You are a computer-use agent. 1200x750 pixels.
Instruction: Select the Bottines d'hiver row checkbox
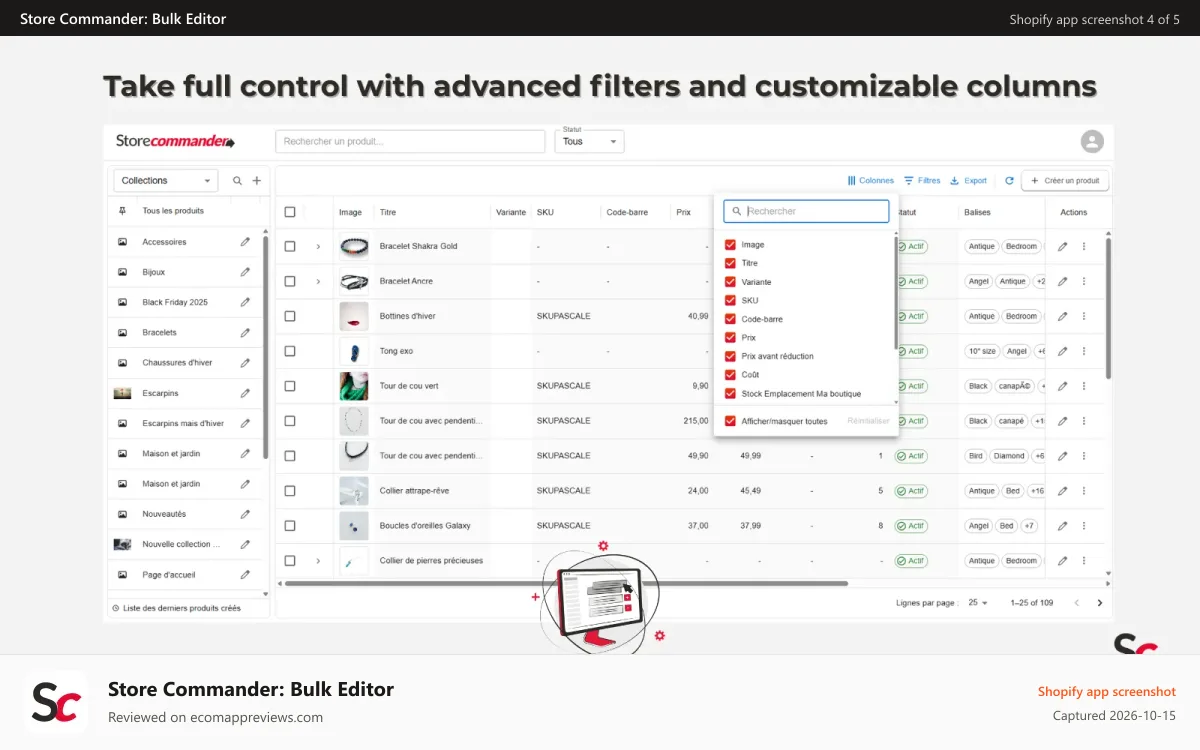[x=290, y=316]
